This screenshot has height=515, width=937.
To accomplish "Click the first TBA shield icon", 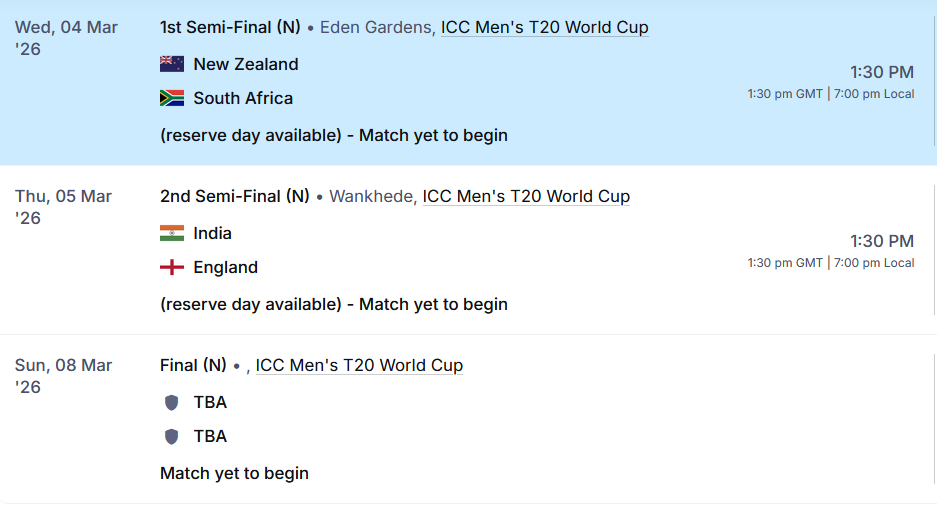I will (x=172, y=402).
